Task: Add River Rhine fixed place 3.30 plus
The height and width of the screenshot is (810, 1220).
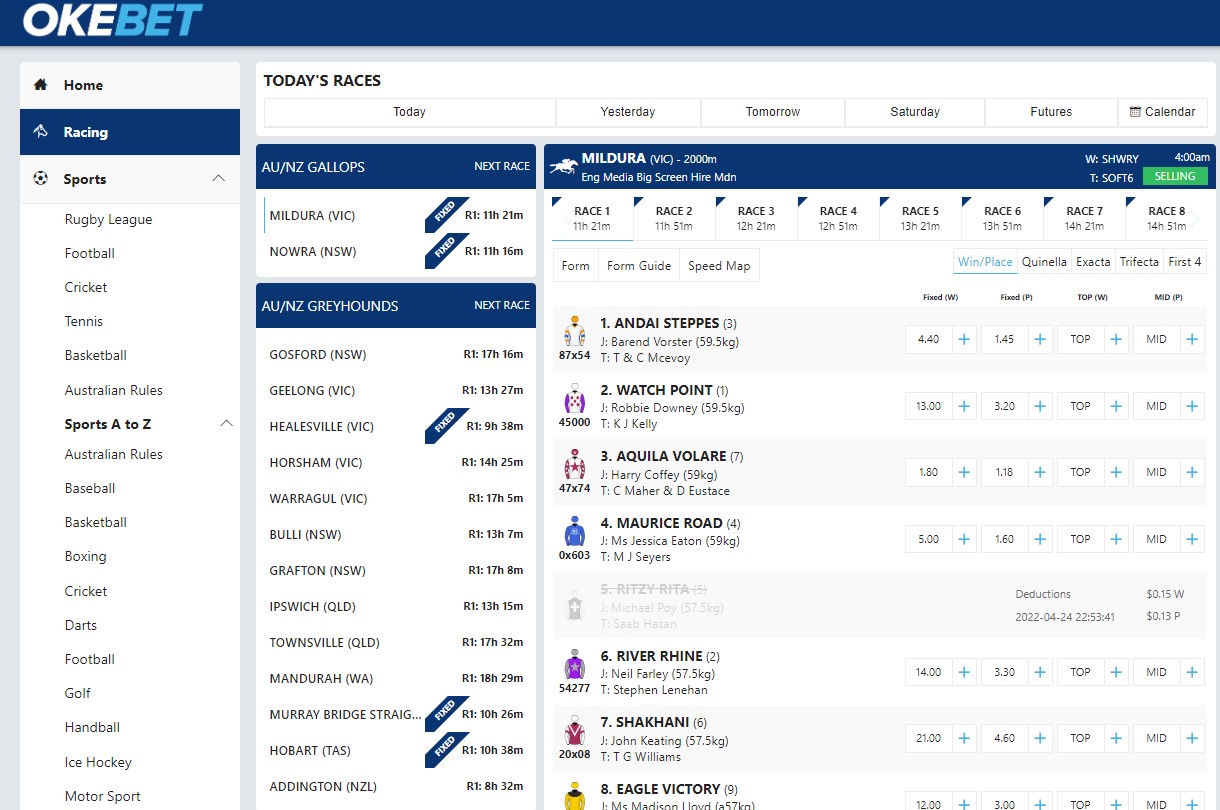Action: [1040, 672]
